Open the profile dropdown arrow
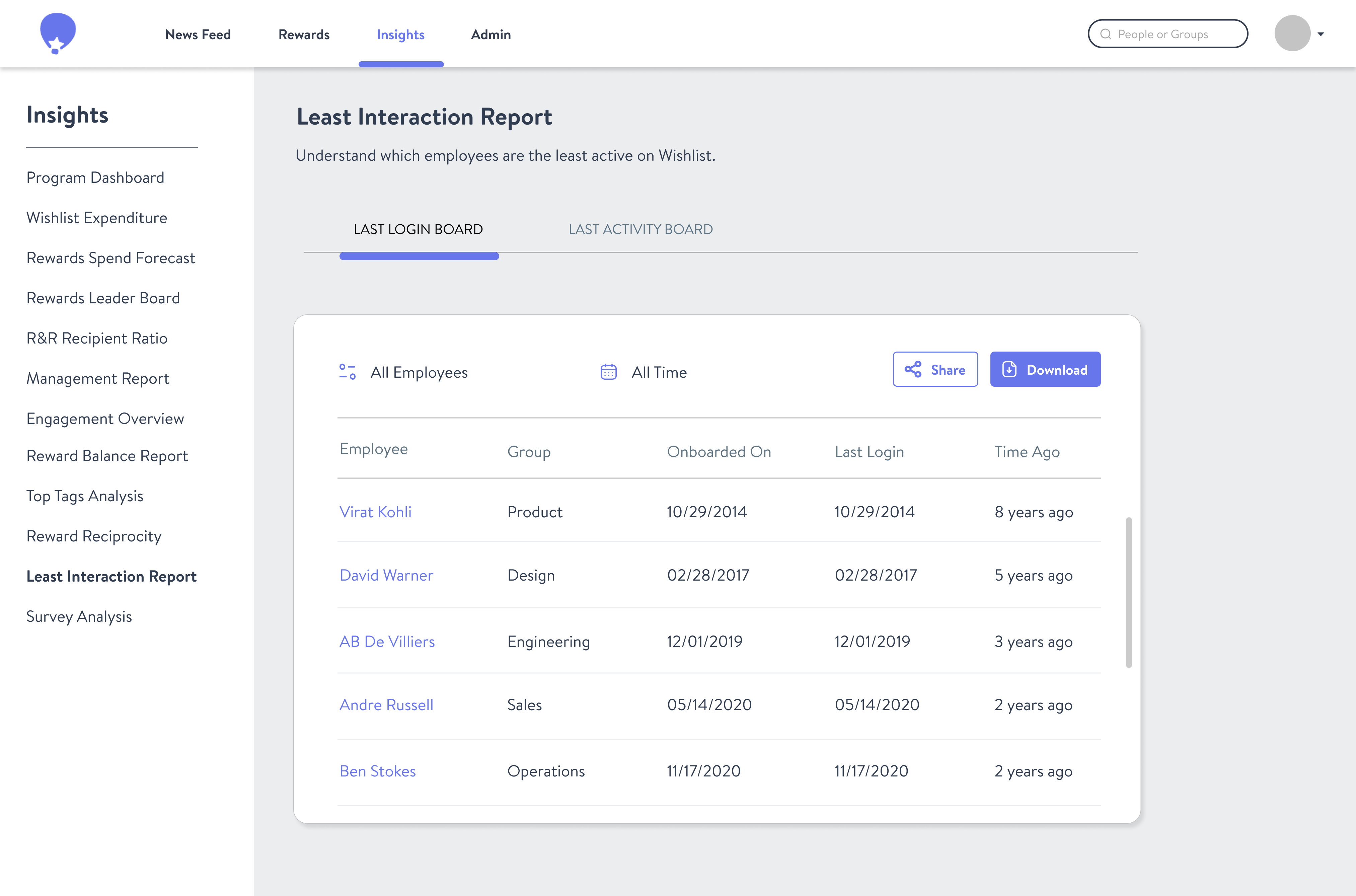The width and height of the screenshot is (1356, 896). (x=1321, y=34)
